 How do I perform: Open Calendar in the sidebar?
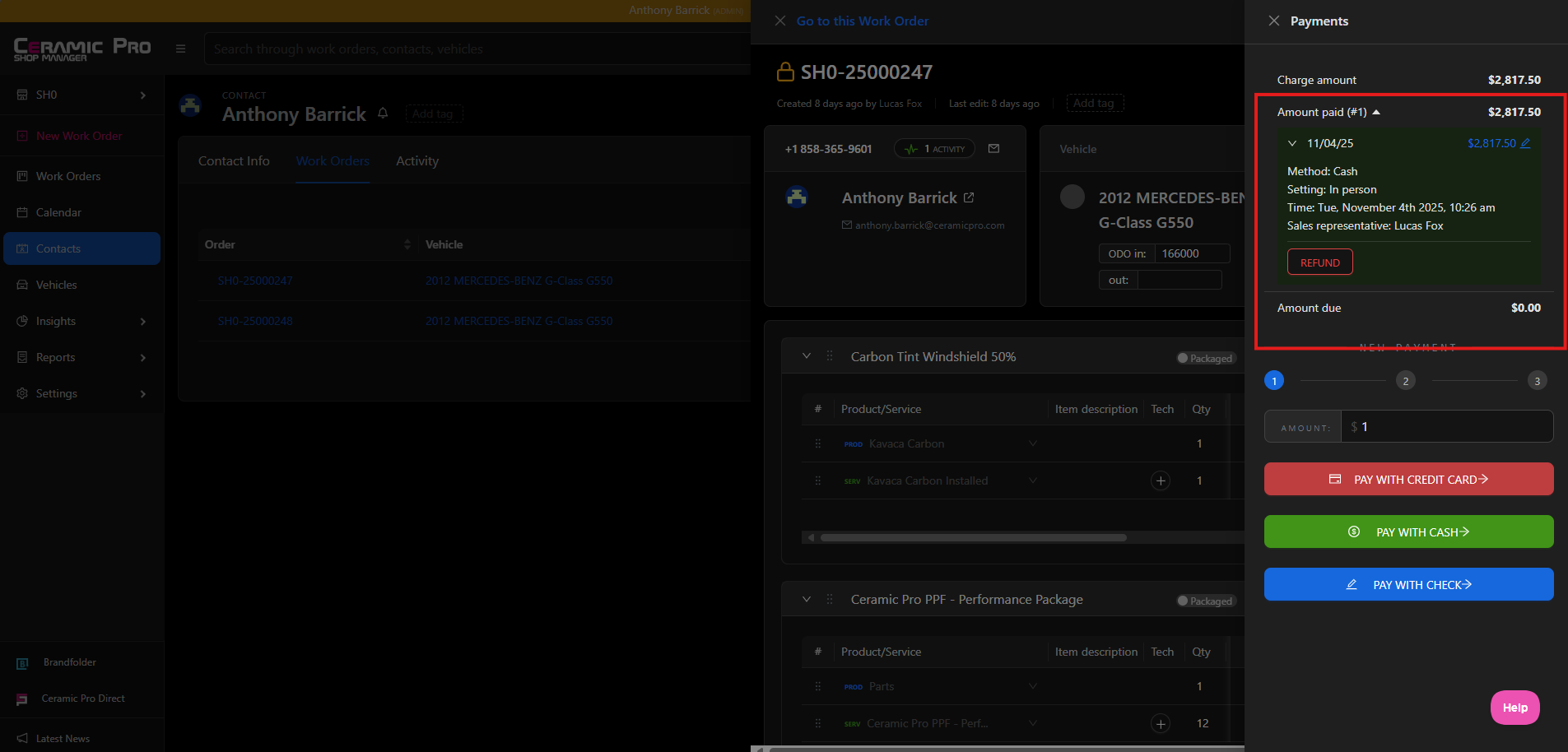pyautogui.click(x=82, y=212)
